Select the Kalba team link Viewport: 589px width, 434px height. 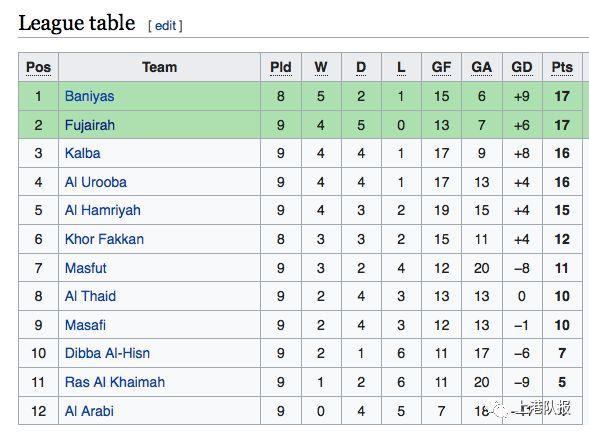pos(83,153)
